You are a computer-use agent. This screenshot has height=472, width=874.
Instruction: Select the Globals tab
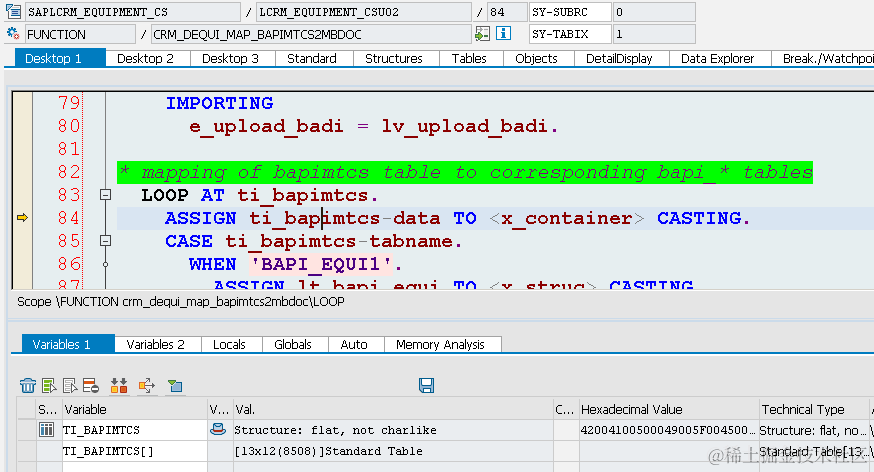(293, 344)
